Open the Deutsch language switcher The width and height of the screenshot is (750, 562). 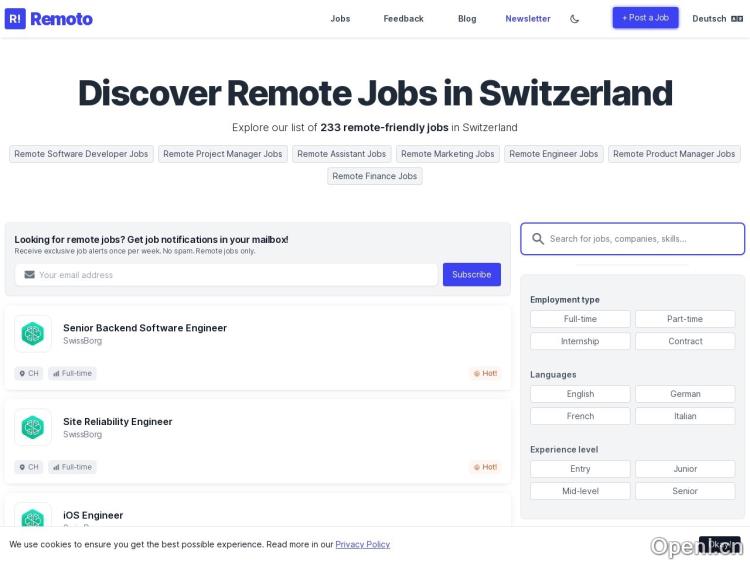(716, 18)
